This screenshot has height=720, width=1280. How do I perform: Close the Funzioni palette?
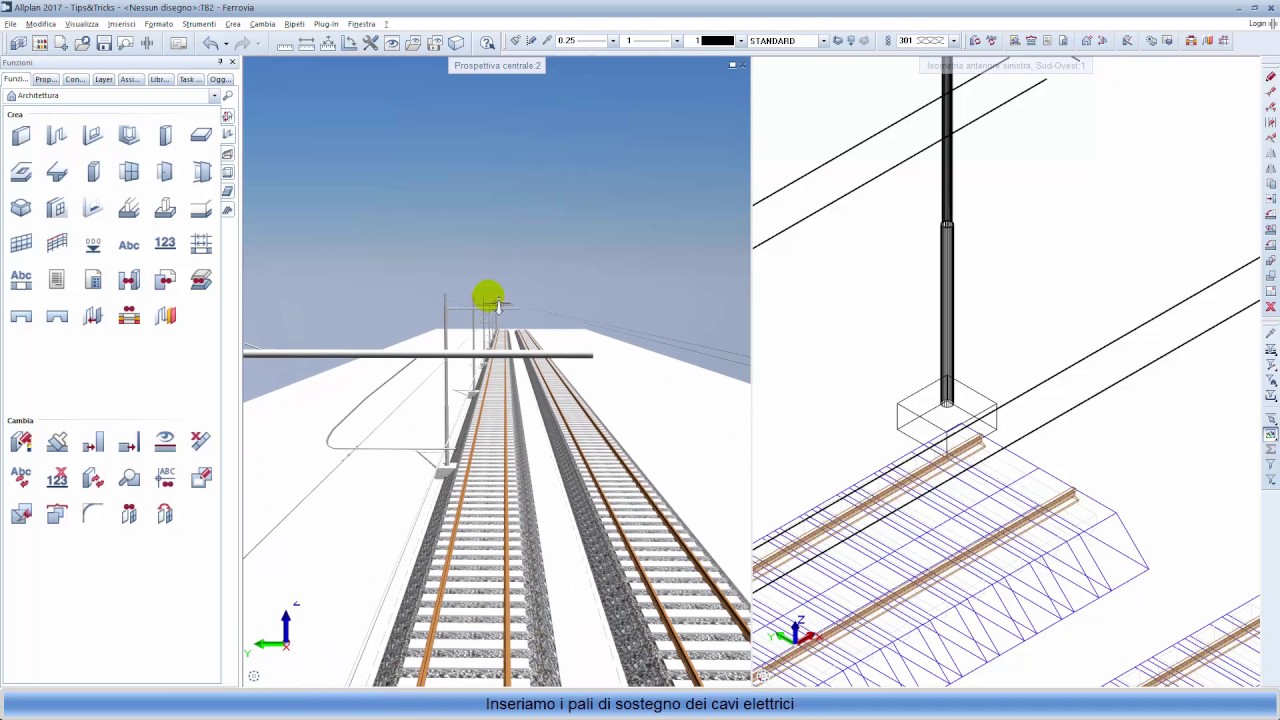[233, 62]
